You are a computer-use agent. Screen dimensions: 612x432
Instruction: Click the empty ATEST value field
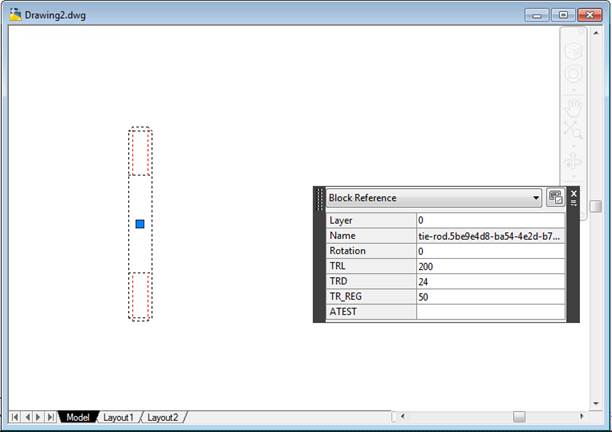[490, 312]
